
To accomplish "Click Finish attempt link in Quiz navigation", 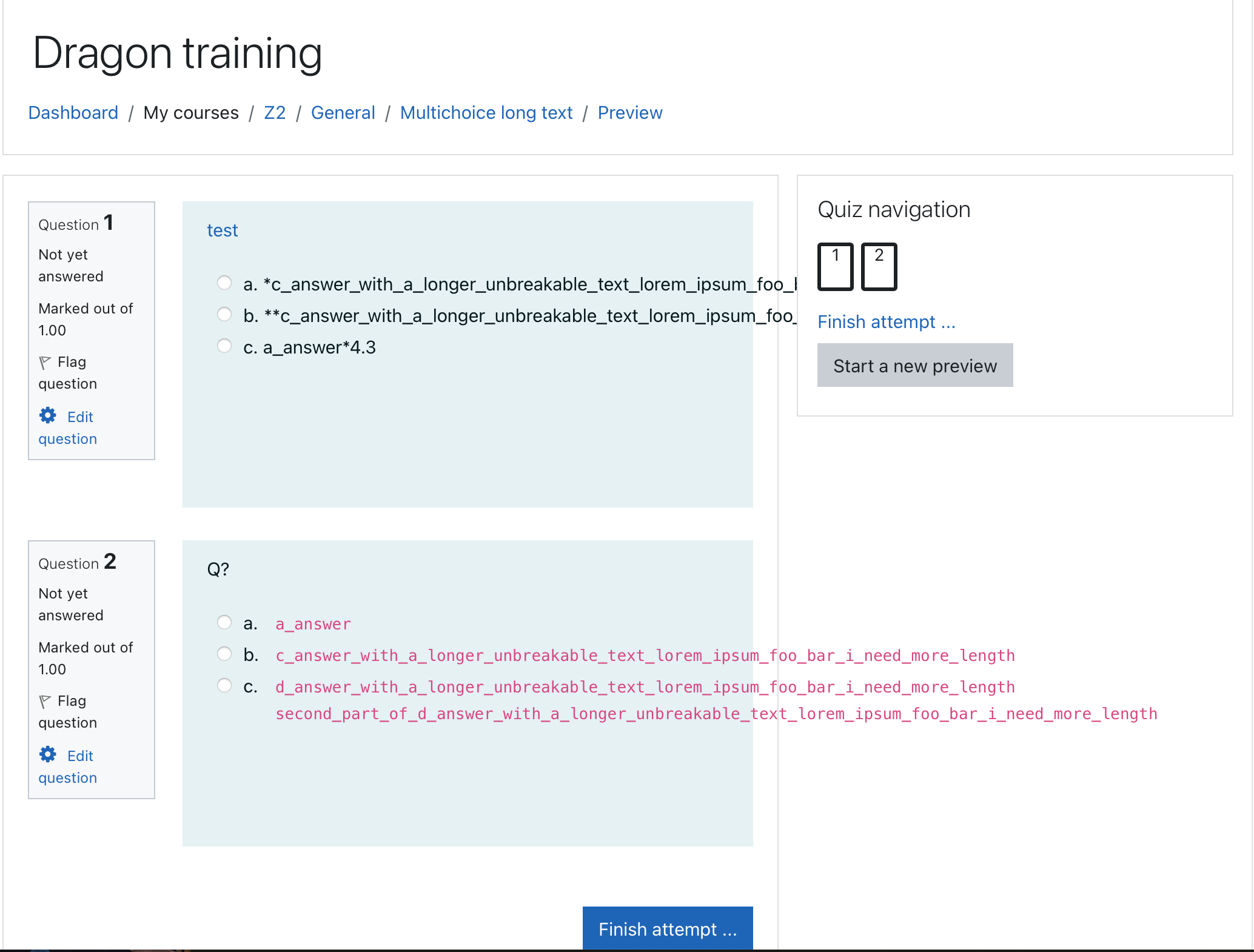I will click(x=887, y=322).
